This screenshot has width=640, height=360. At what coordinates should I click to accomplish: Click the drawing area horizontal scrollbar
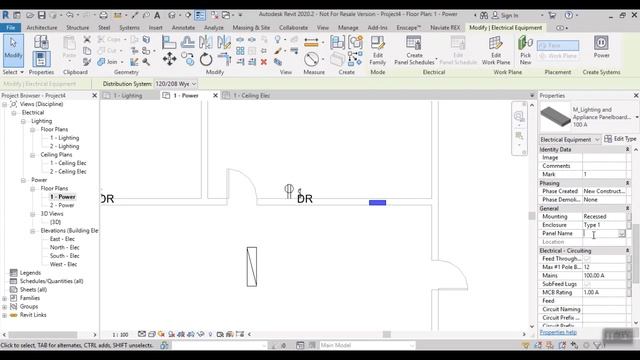click(x=387, y=334)
